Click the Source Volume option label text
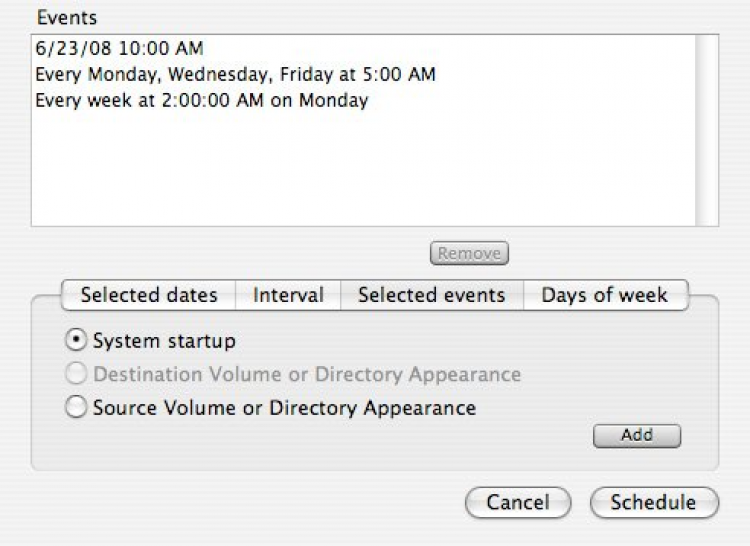The width and height of the screenshot is (750, 546). tap(284, 408)
